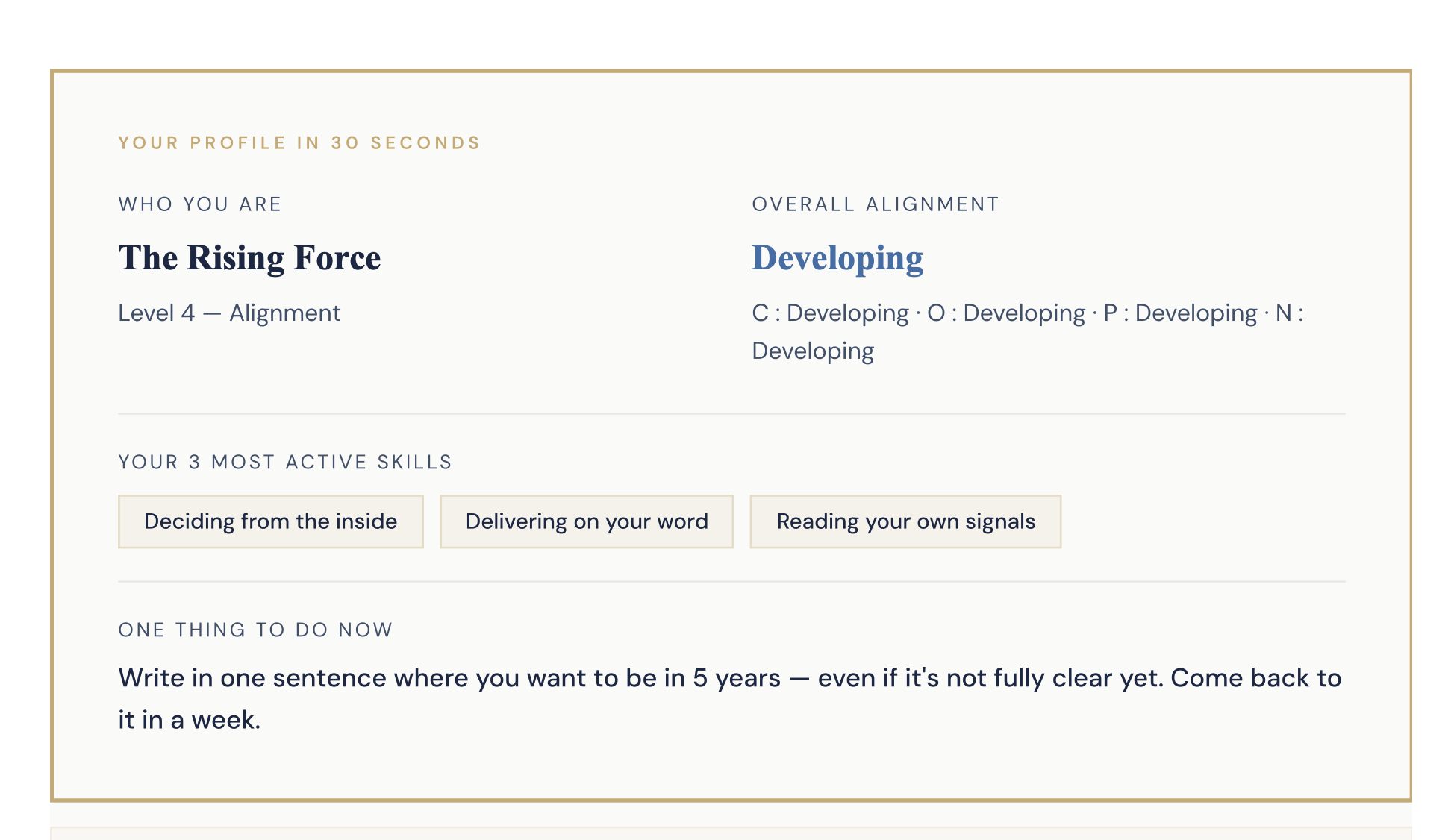
Task: Click the 'Deciding from the inside' skill chip
Action: [270, 521]
